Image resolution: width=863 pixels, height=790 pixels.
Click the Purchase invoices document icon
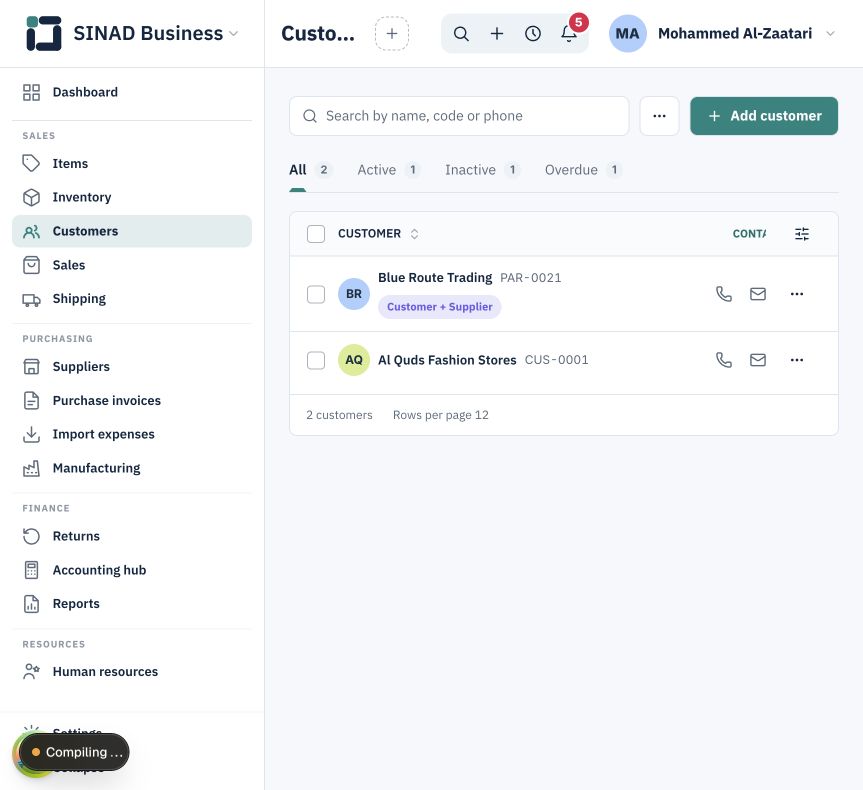[x=31, y=400]
